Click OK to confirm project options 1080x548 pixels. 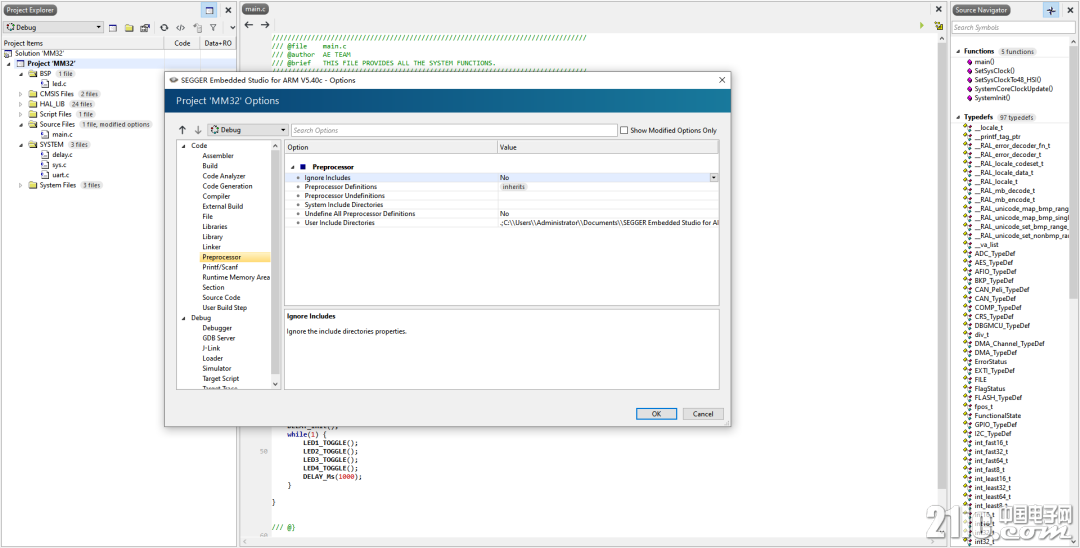tap(656, 414)
